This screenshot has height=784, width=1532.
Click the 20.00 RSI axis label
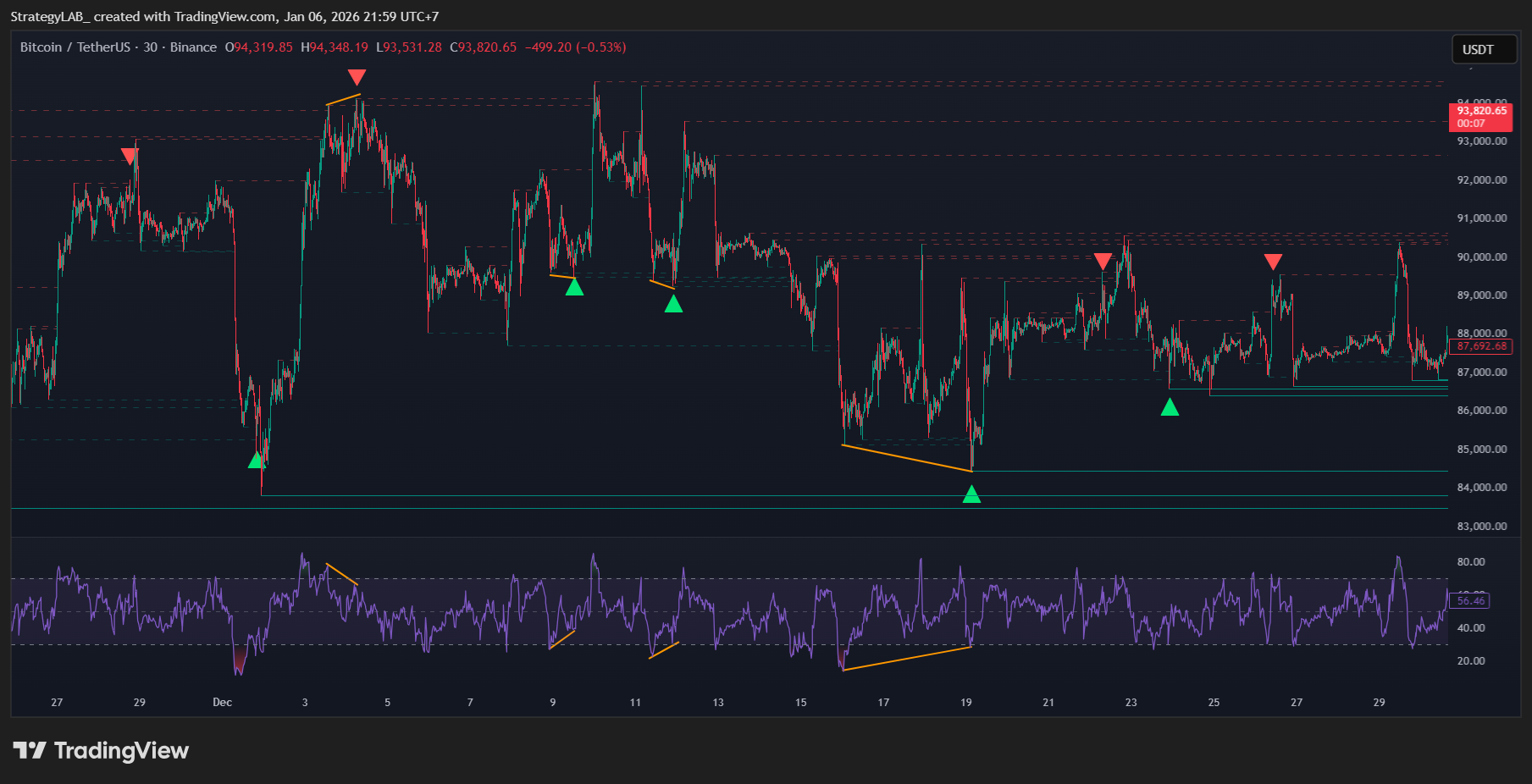point(1471,660)
